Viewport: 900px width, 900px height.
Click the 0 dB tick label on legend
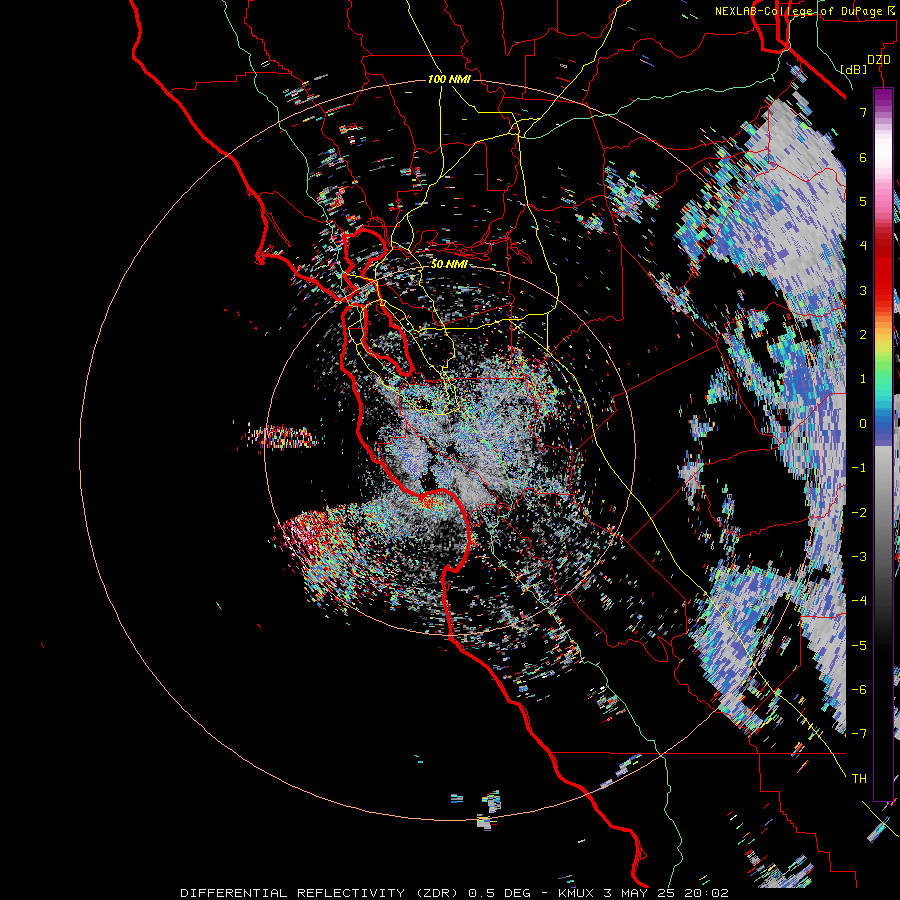863,424
